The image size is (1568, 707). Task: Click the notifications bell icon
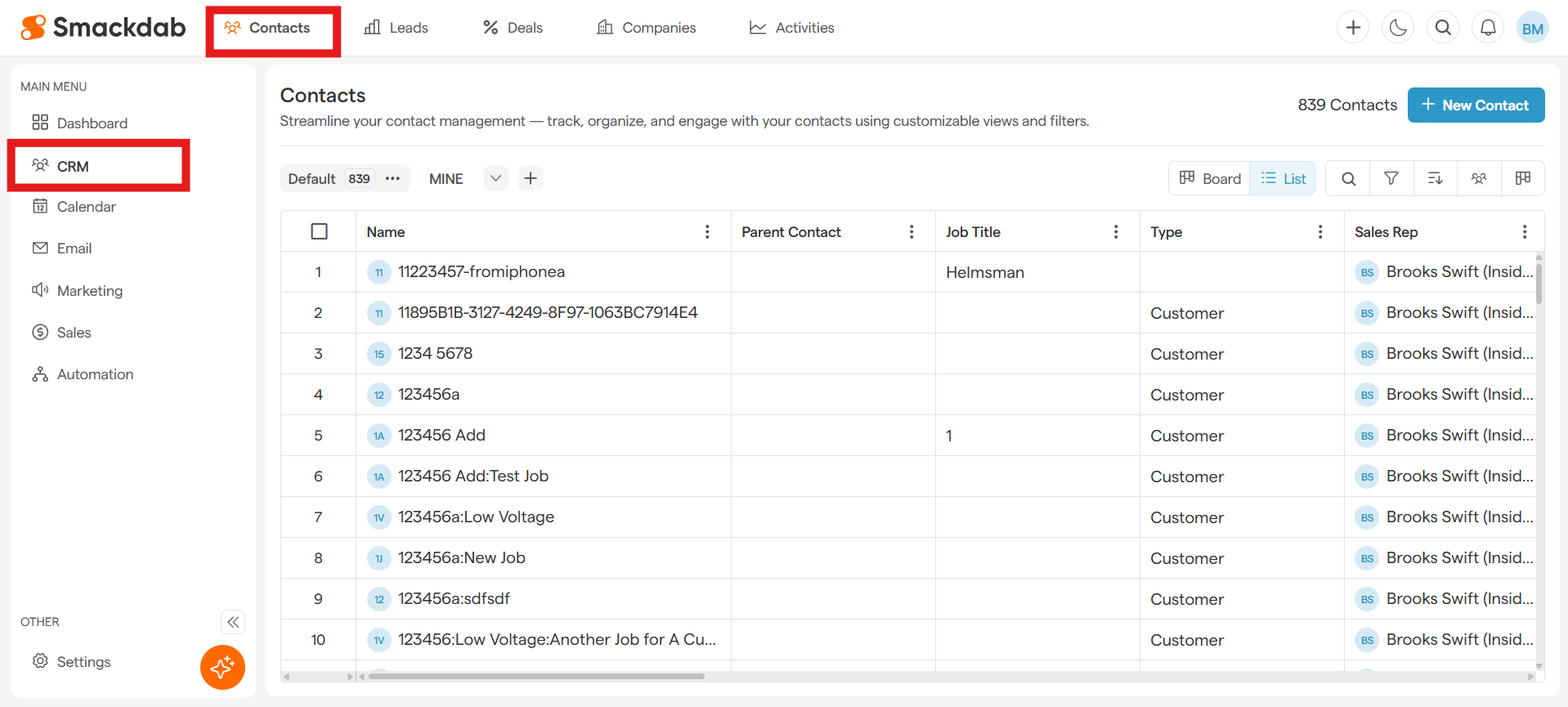click(x=1488, y=28)
